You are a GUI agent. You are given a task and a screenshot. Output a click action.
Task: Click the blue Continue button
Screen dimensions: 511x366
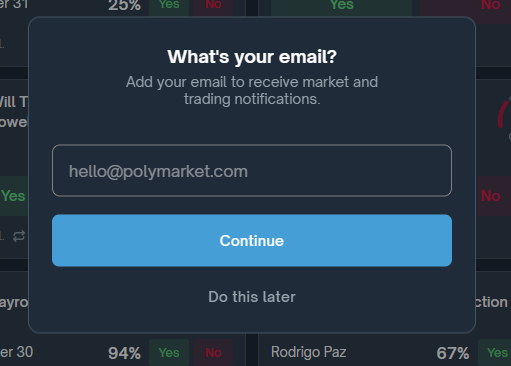[252, 240]
